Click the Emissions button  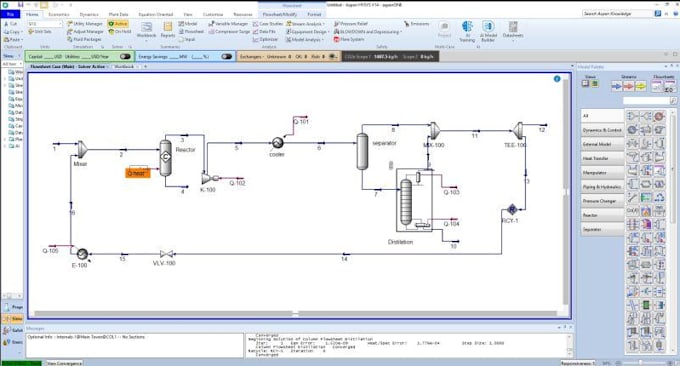point(416,24)
